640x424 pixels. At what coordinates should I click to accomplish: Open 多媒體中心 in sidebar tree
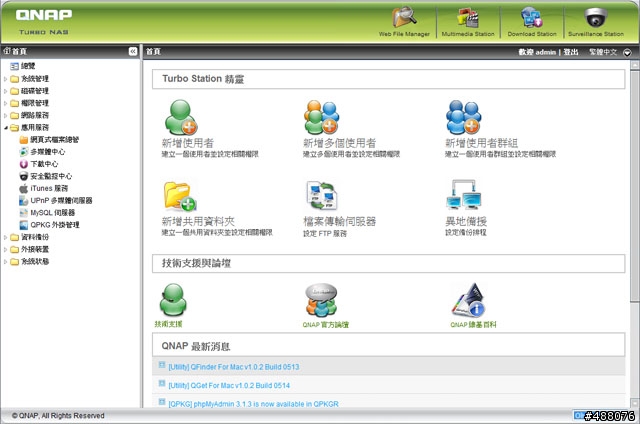42,152
